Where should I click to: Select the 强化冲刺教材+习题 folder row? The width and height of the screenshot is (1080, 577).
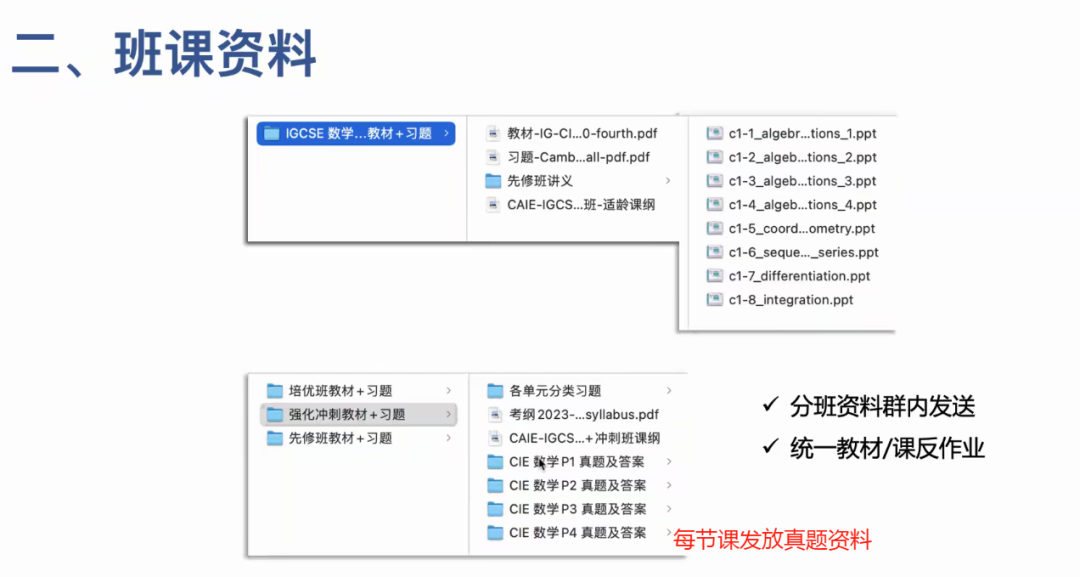click(347, 414)
